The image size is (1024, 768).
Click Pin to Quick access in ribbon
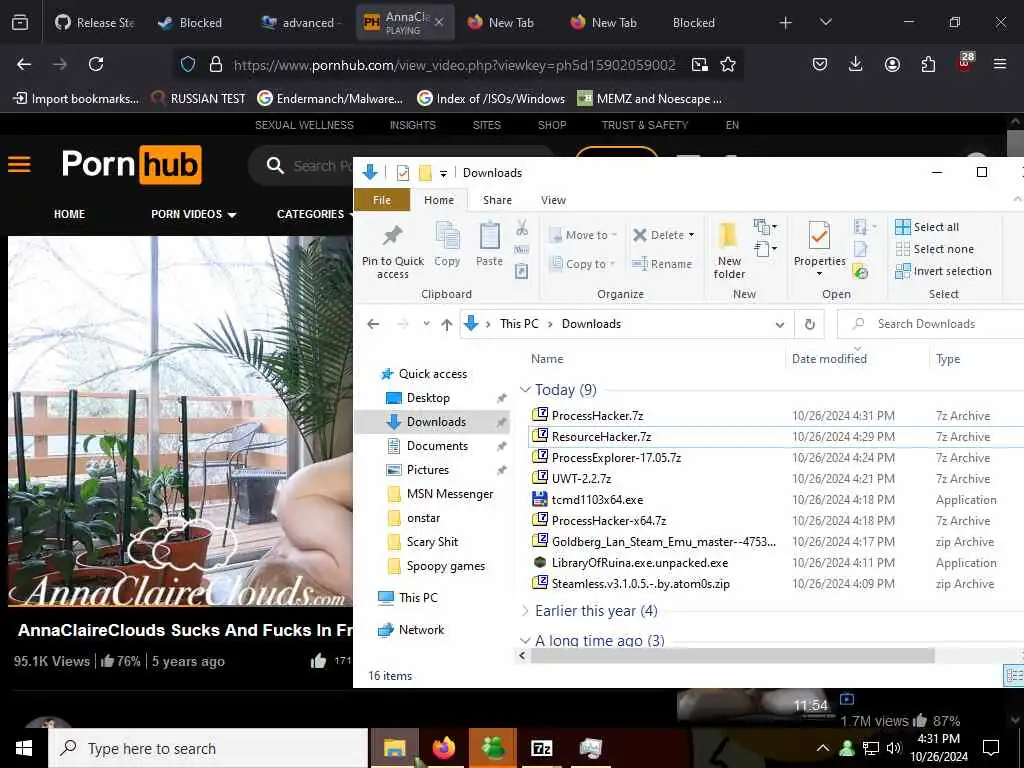[x=392, y=251]
